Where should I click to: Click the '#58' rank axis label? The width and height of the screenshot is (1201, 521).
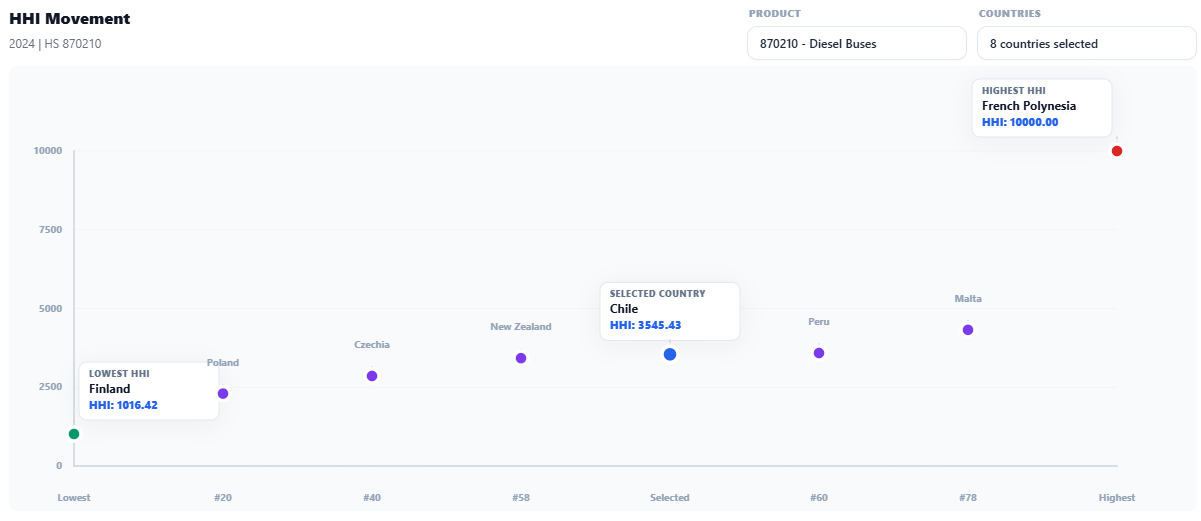[x=521, y=498]
